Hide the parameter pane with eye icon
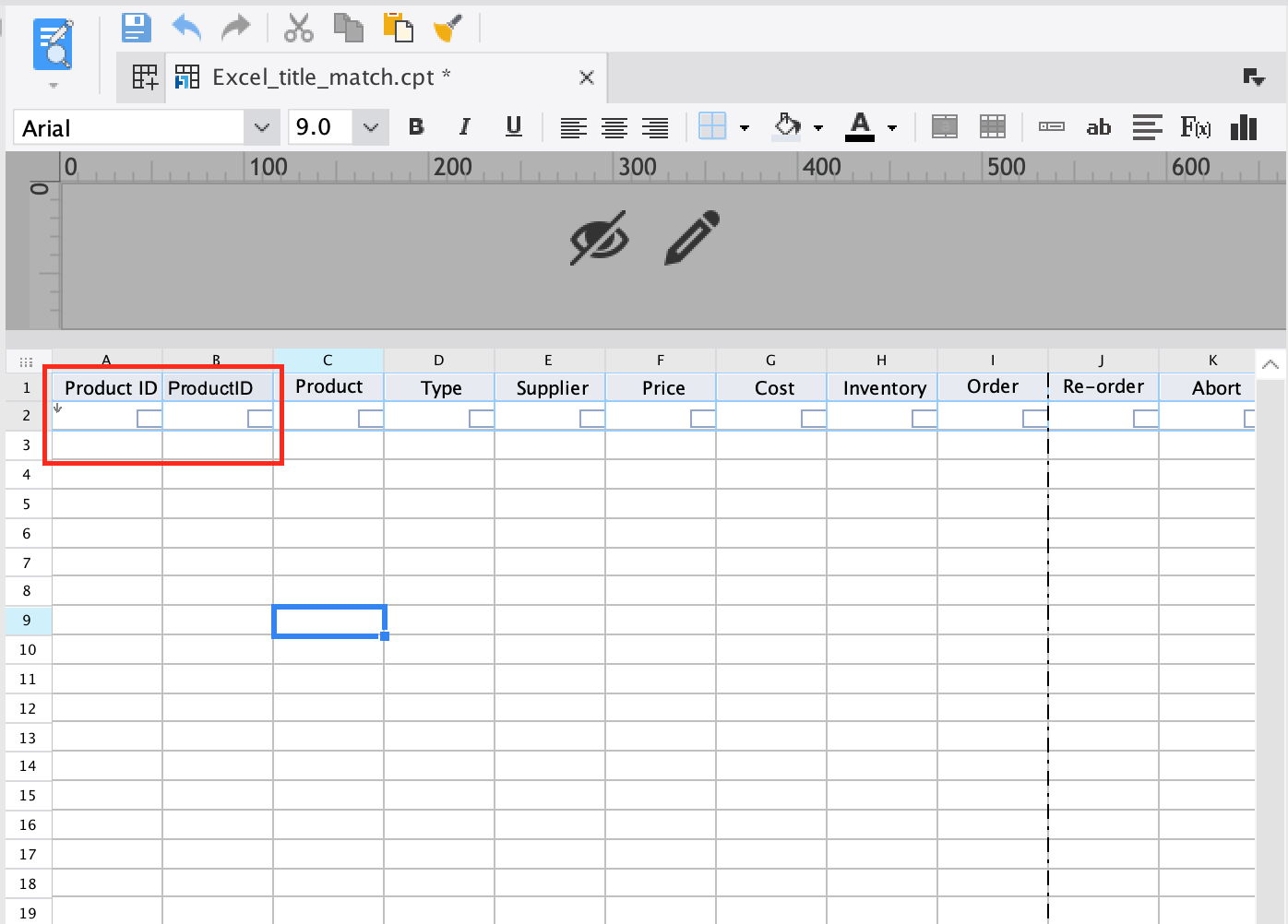1288x924 pixels. 599,238
